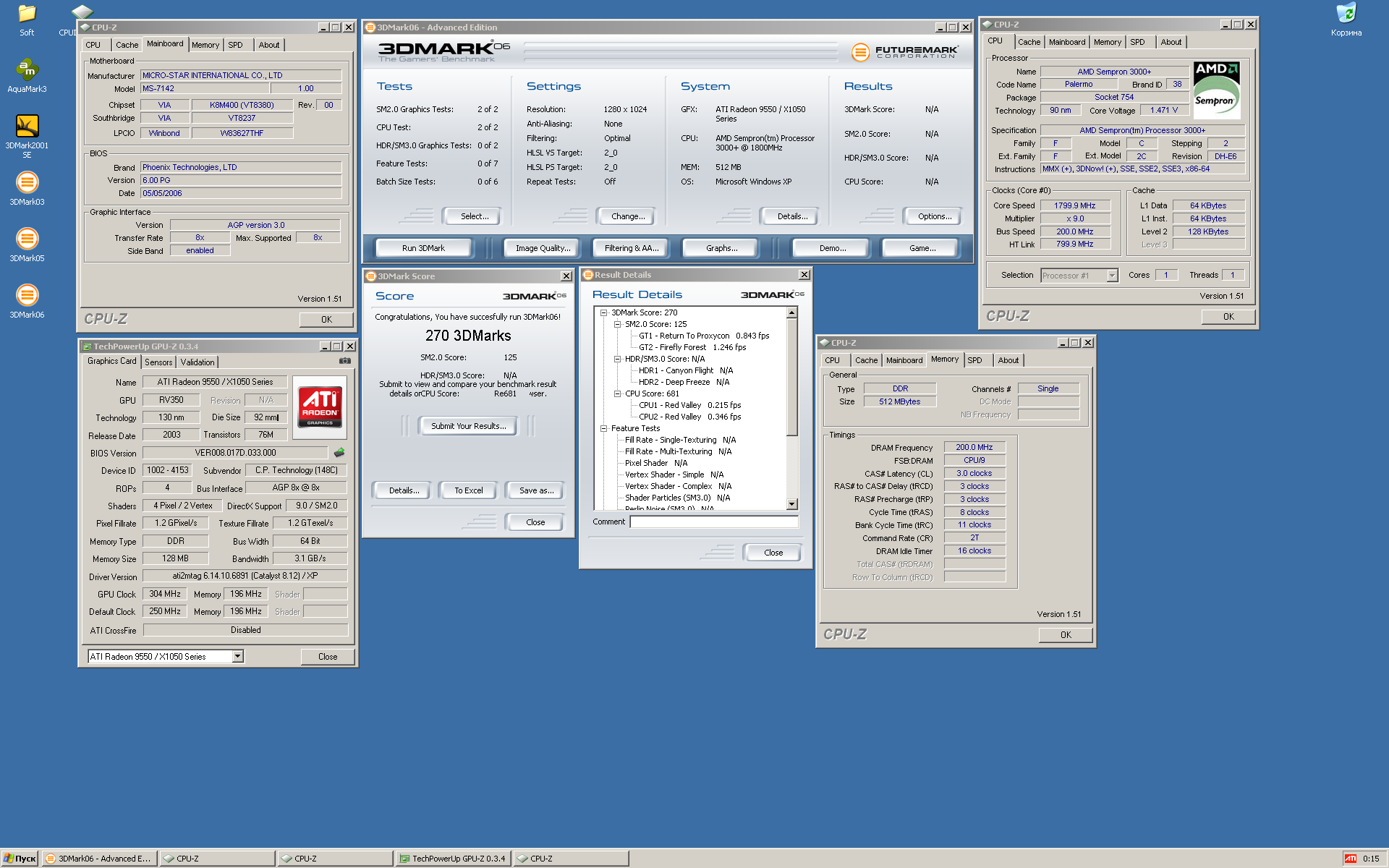
Task: Open the Cache tab in Mainboard CPU-Z window
Action: tap(127, 45)
